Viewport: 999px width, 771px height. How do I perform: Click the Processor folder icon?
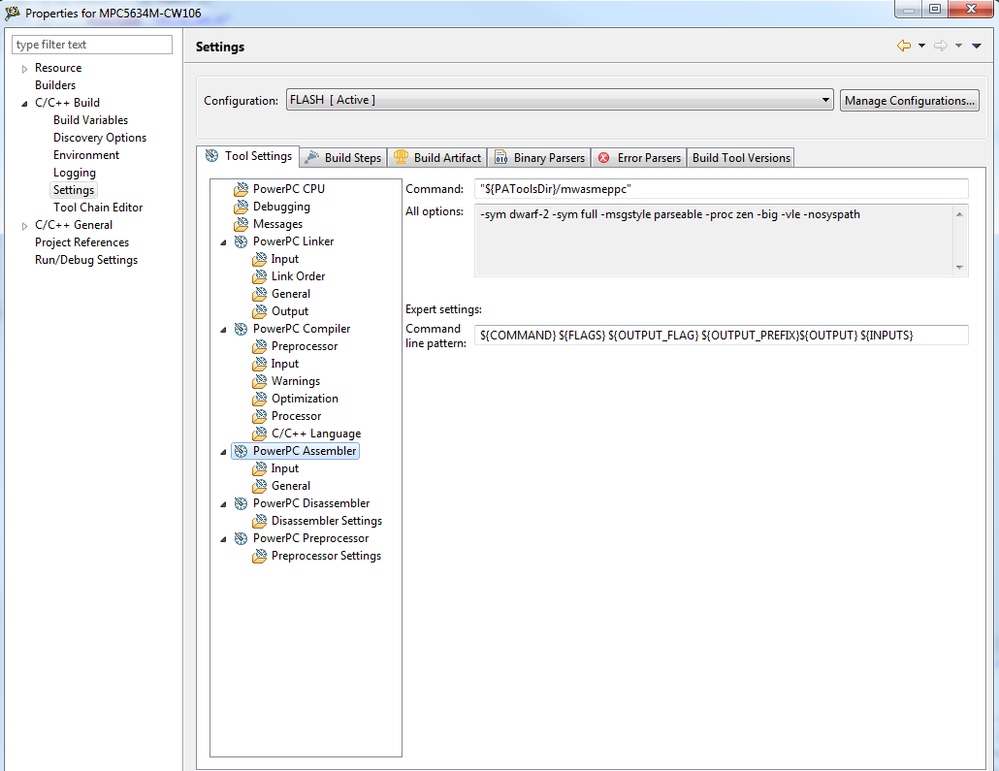[x=259, y=416]
